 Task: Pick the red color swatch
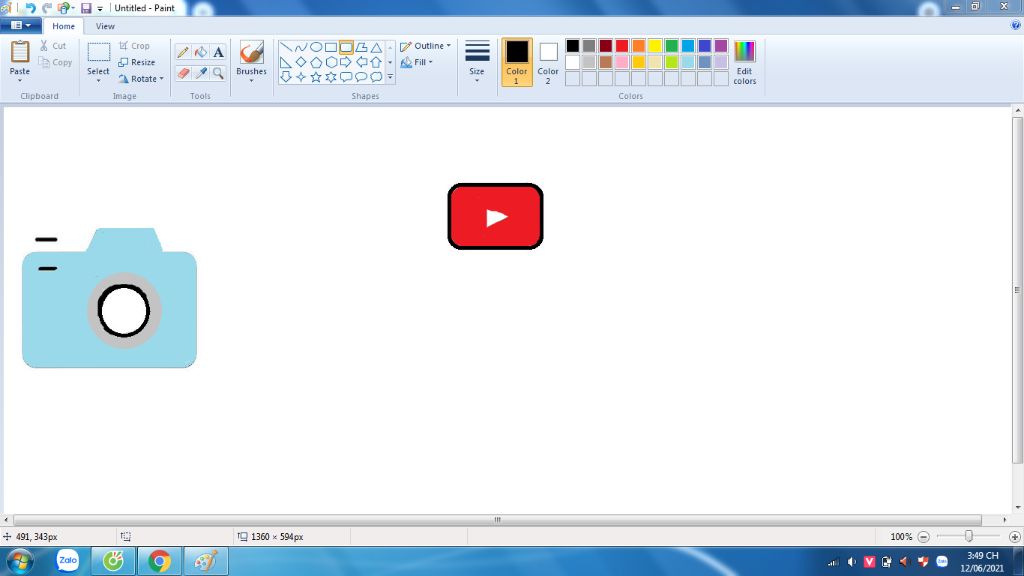[x=622, y=46]
